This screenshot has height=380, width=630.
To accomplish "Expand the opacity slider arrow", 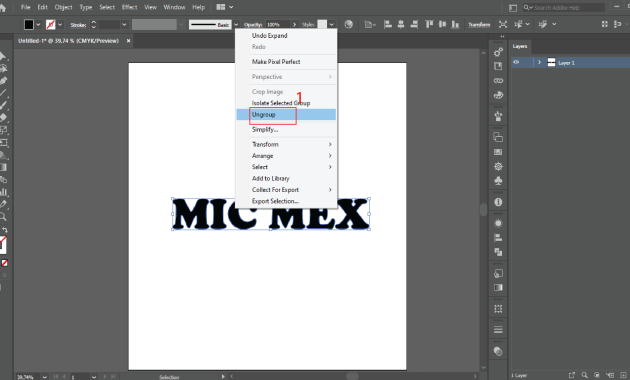I will click(x=295, y=25).
